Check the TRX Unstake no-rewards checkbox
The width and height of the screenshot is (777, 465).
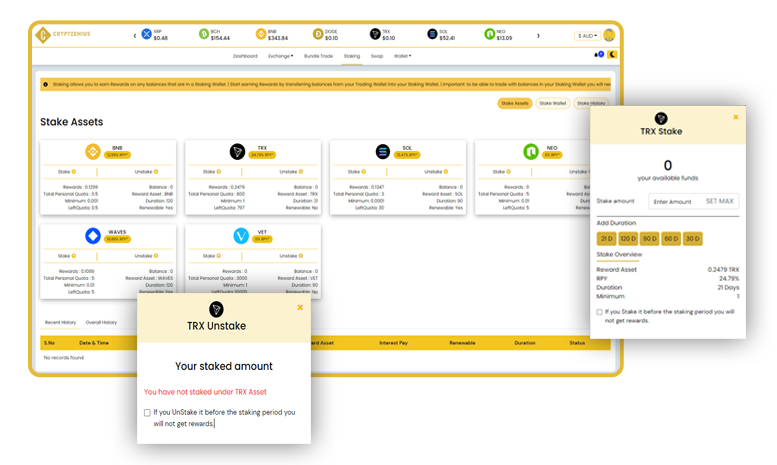[148, 412]
